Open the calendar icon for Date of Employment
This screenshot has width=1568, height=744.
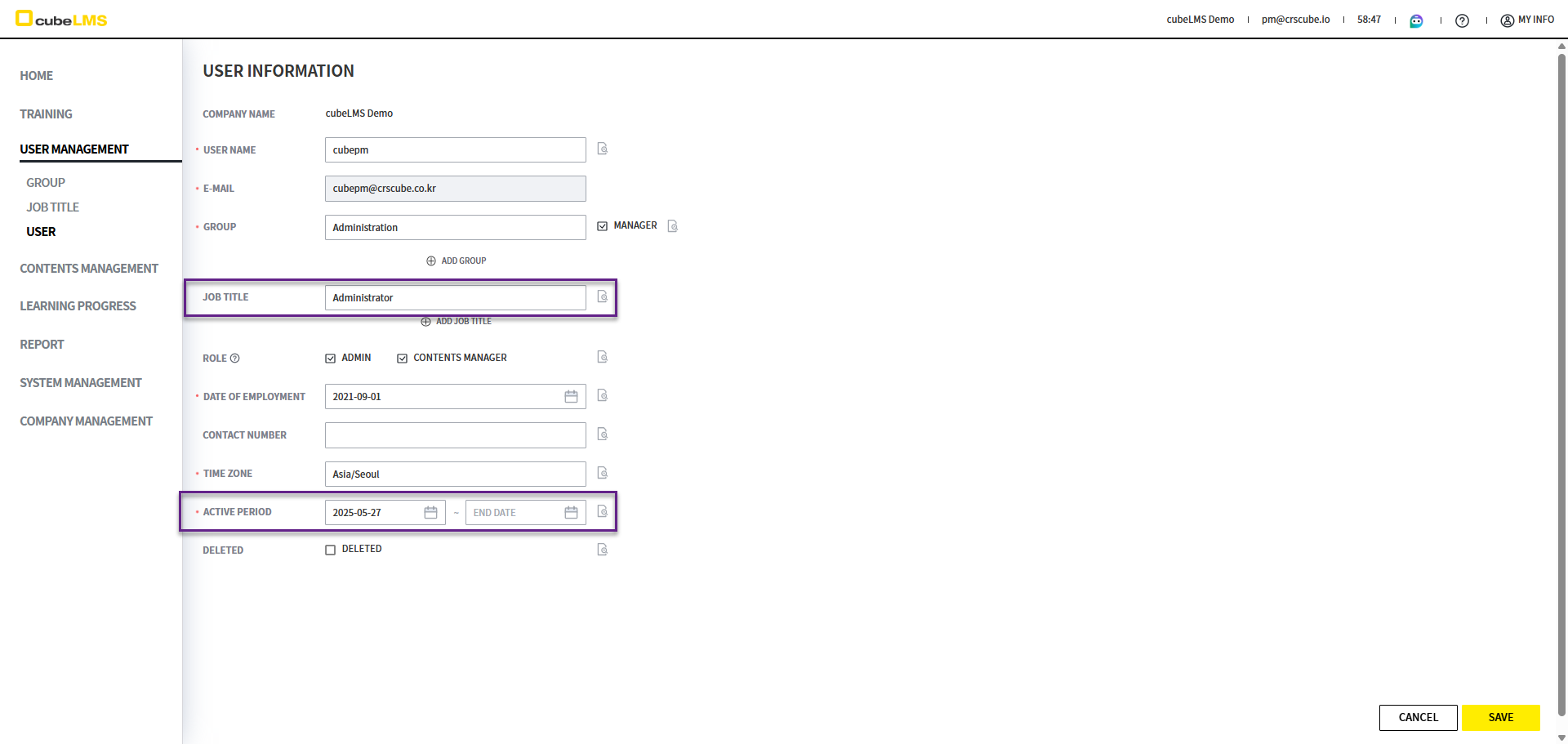[571, 396]
